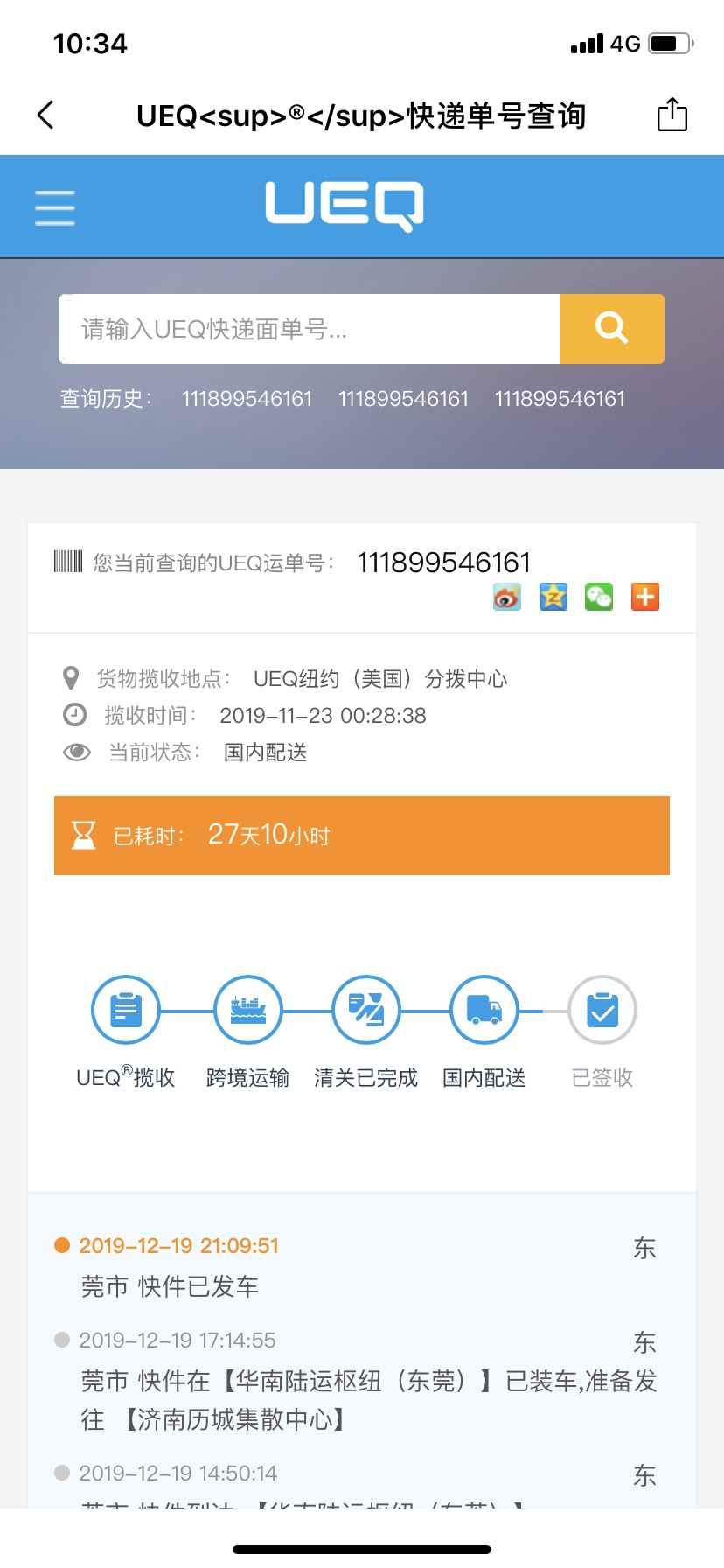
Task: Share to Weibo icon
Action: point(507,597)
